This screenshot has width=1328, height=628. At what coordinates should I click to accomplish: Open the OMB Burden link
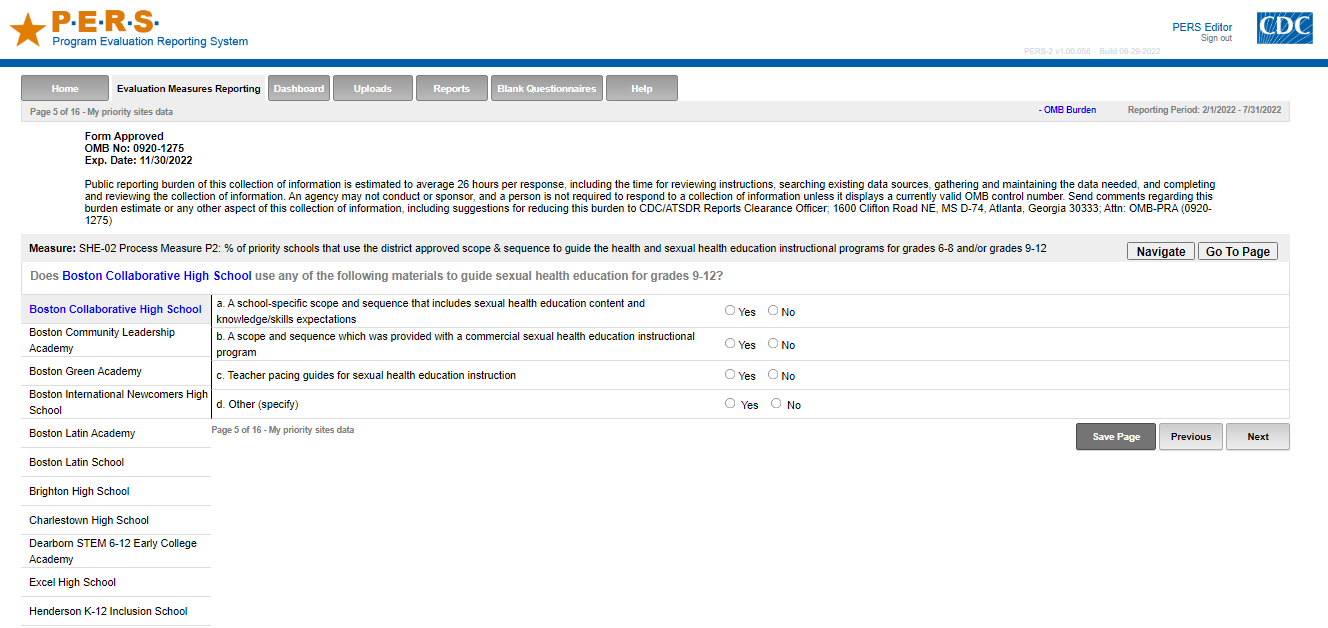1068,110
